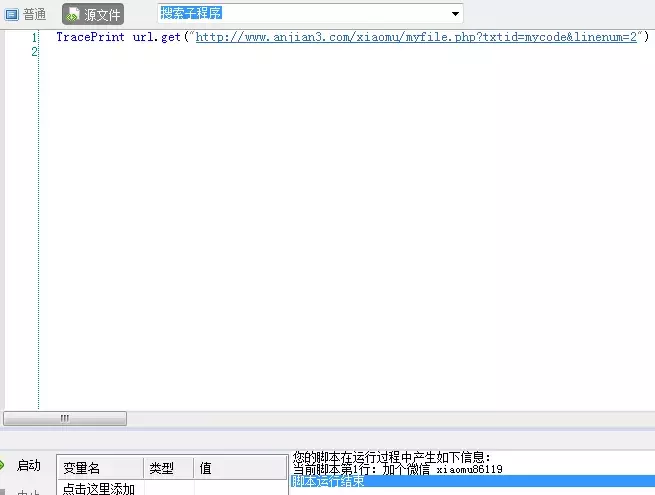The width and height of the screenshot is (655, 495).
Task: Click the 您的脚本在运行过程中产生如下信息 line
Action: point(391,457)
